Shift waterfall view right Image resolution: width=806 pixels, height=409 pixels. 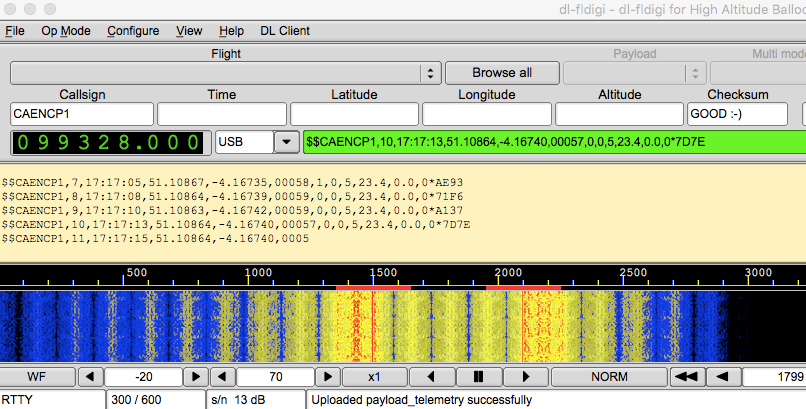click(526, 377)
